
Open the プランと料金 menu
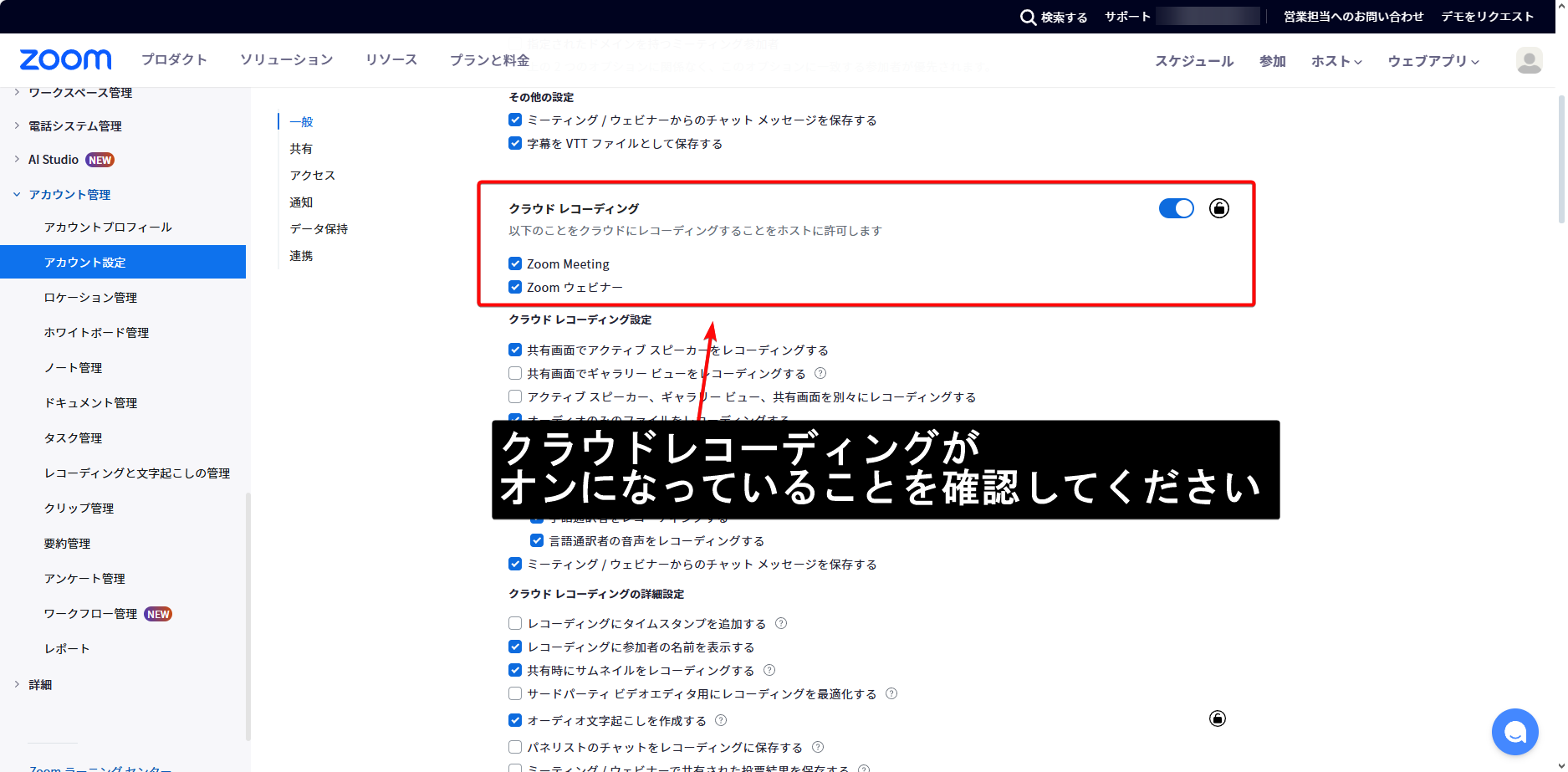(489, 60)
